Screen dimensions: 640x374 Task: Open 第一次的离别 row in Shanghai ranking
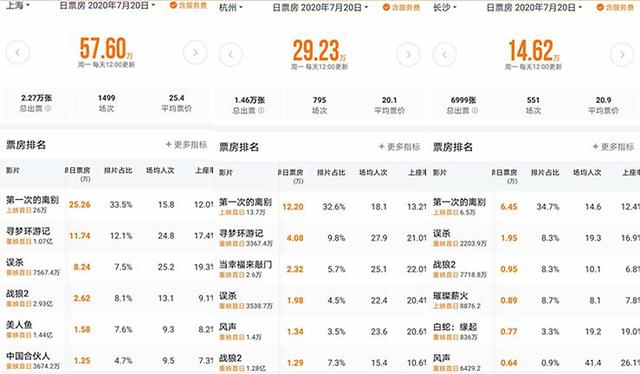pos(107,205)
